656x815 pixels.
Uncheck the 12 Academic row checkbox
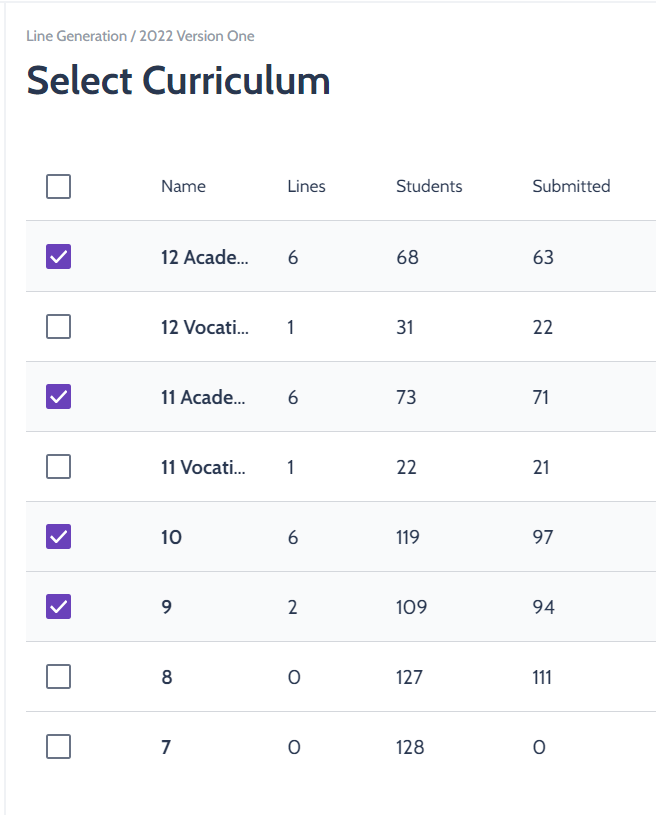pos(58,256)
